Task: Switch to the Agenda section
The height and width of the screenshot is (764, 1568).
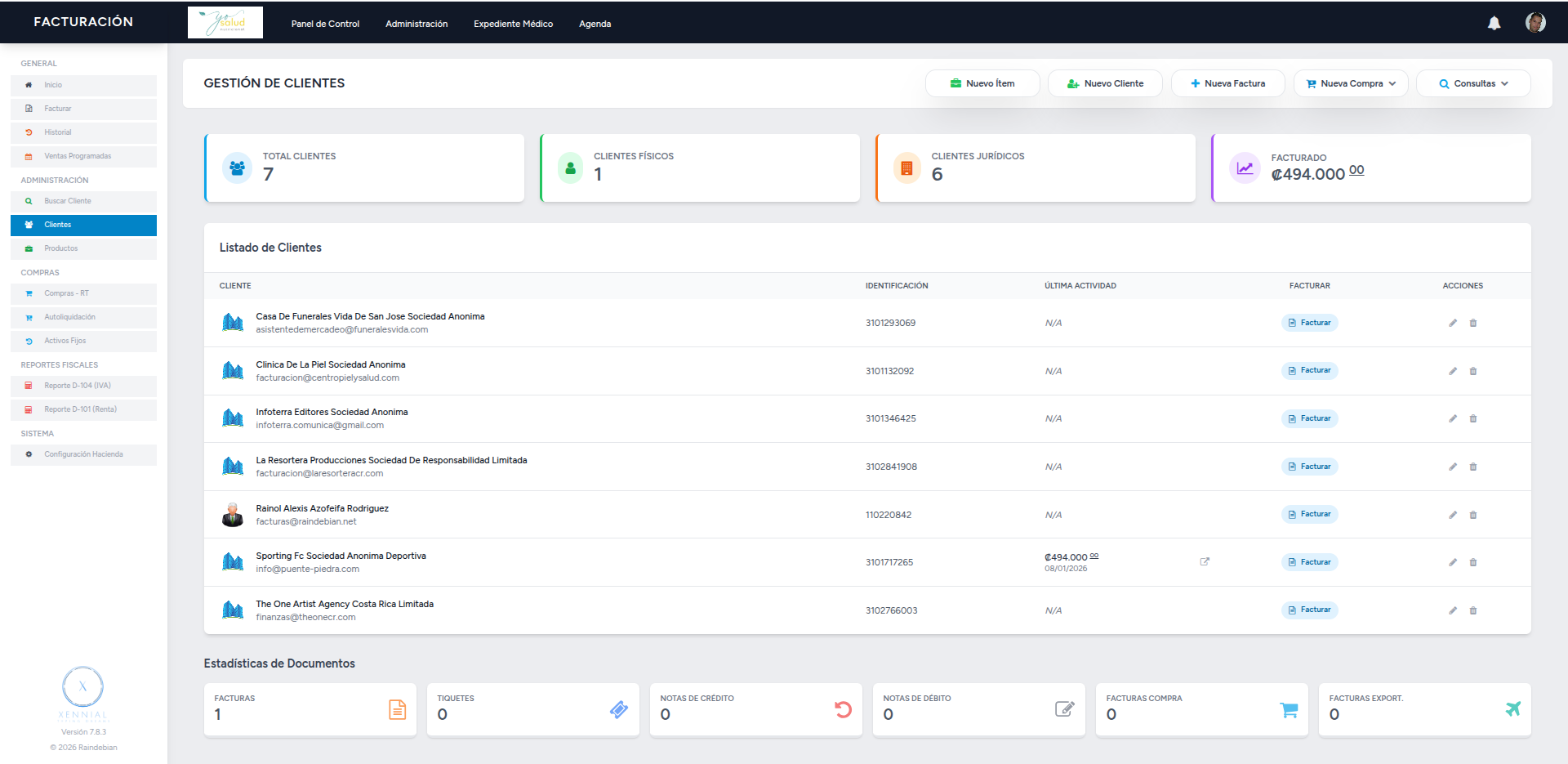Action: pyautogui.click(x=595, y=24)
